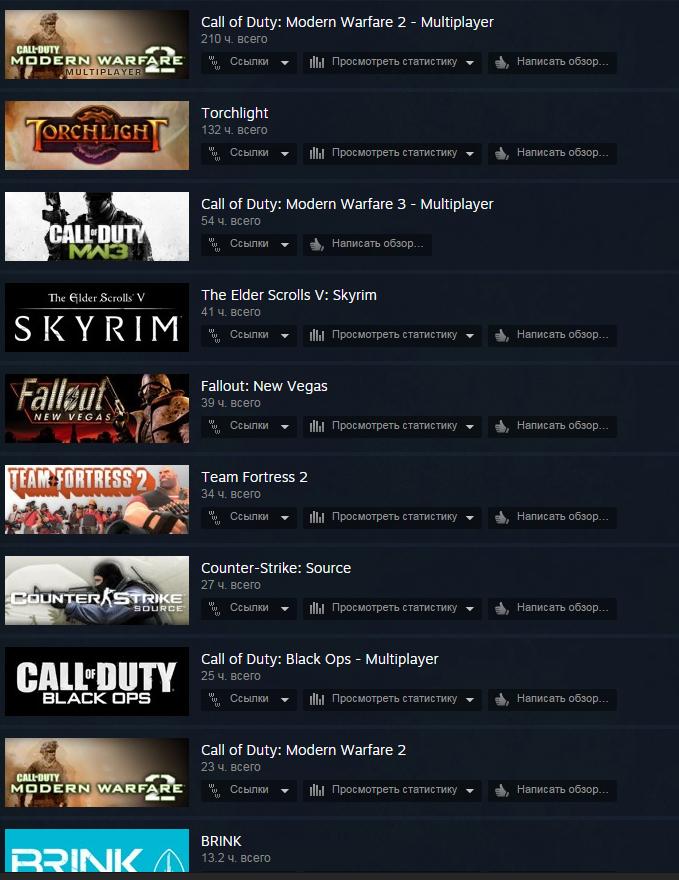679x880 pixels.
Task: Click the links chain icon for Fallout: New Vegas
Action: click(x=214, y=426)
